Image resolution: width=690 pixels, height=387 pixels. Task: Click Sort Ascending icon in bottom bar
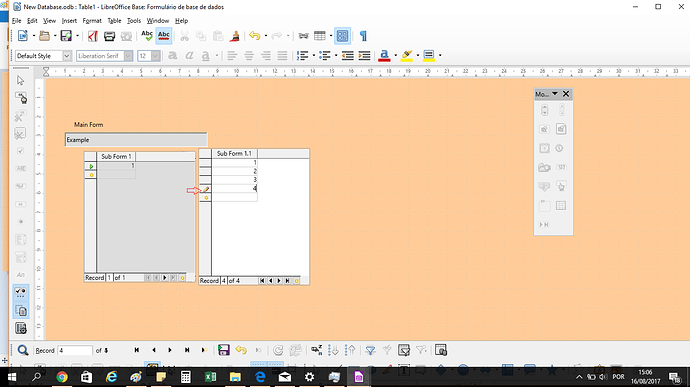pyautogui.click(x=334, y=350)
